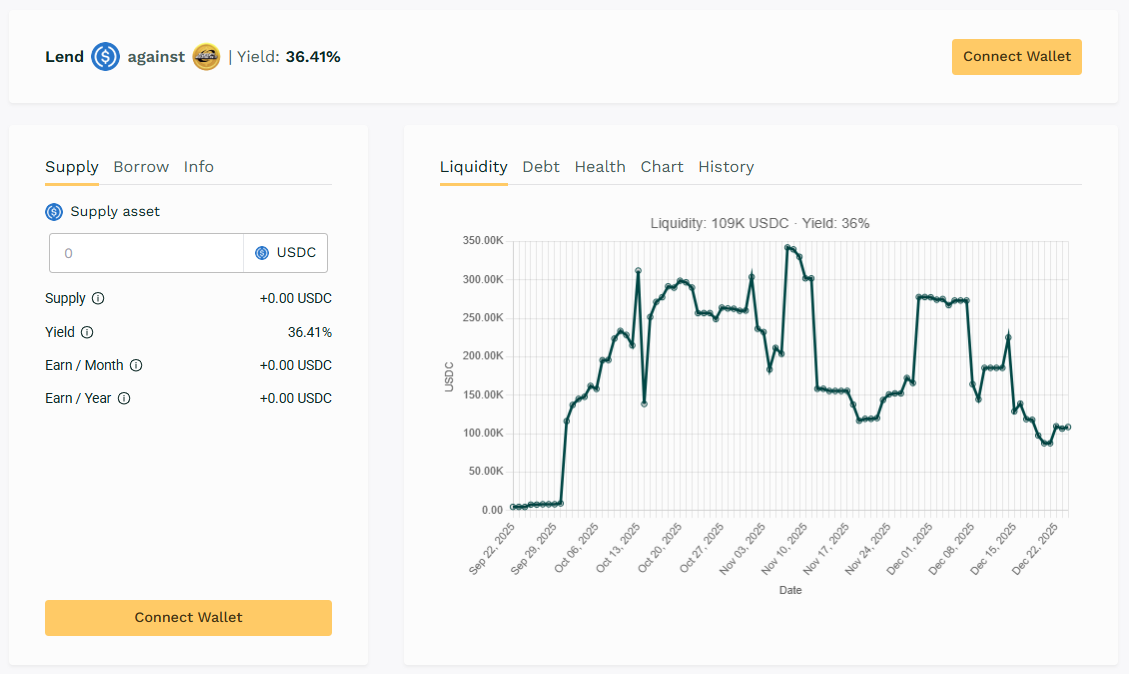
Task: Click Connect Wallet button under supply form
Action: tap(188, 618)
